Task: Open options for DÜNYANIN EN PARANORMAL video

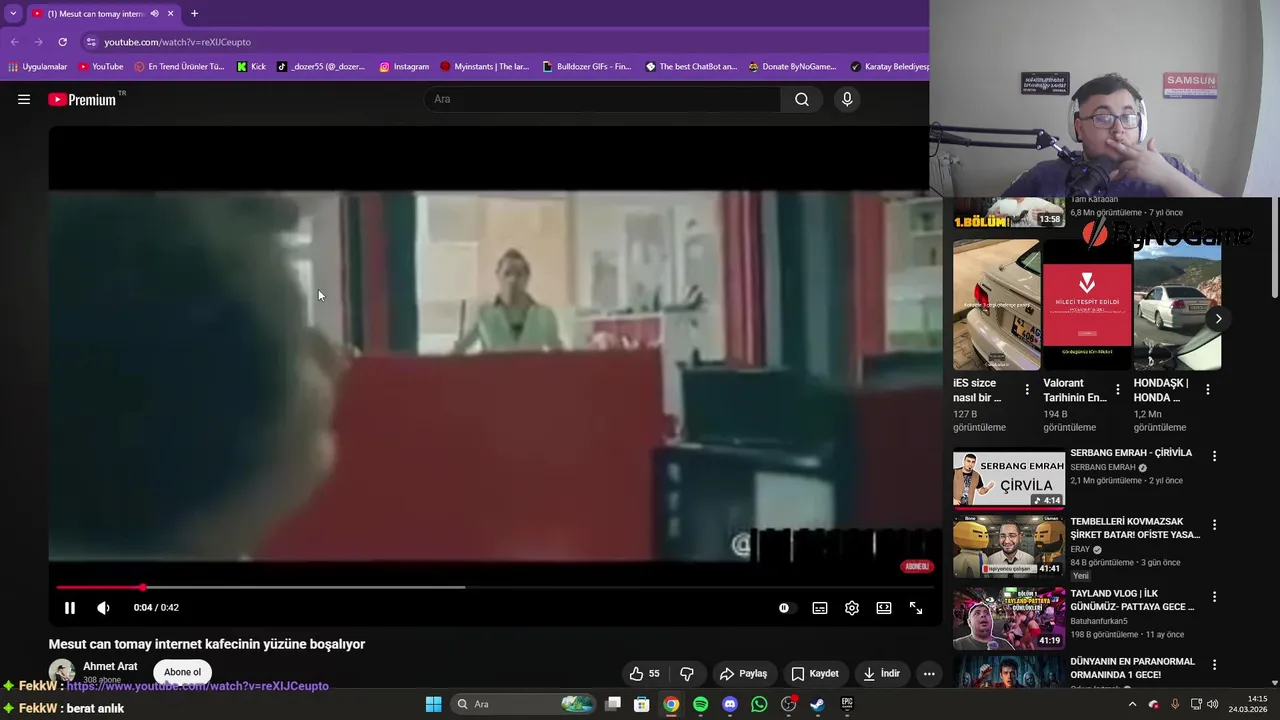Action: (x=1215, y=665)
